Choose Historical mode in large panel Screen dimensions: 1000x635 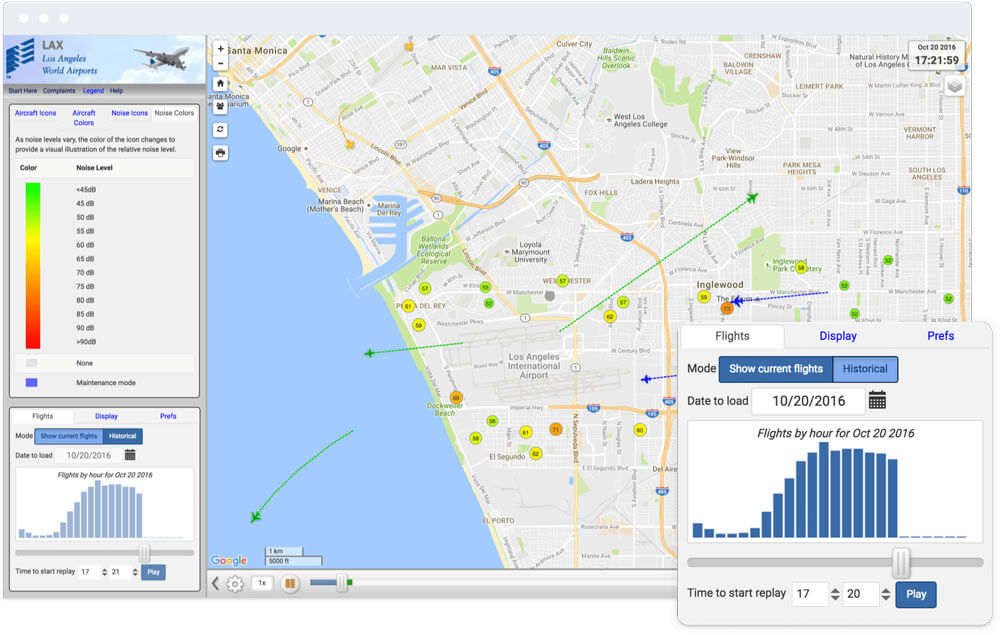tap(865, 369)
